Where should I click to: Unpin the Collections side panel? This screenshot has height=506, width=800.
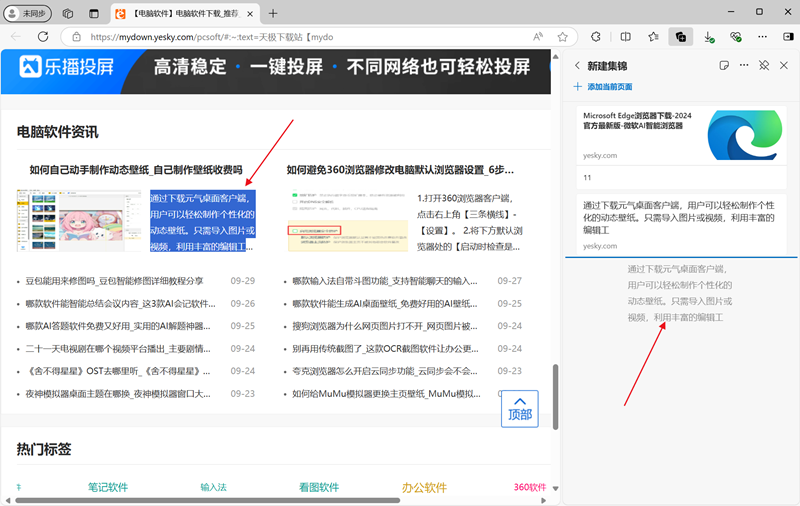pyautogui.click(x=763, y=65)
